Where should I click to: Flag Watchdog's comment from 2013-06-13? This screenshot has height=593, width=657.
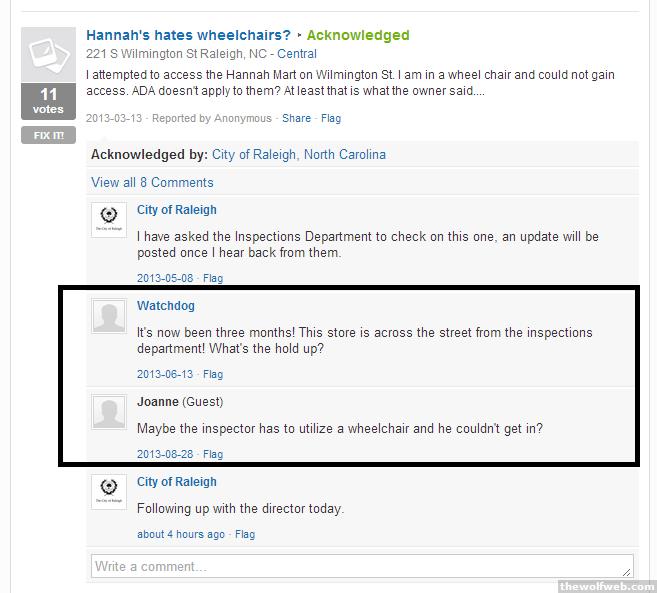tap(213, 374)
